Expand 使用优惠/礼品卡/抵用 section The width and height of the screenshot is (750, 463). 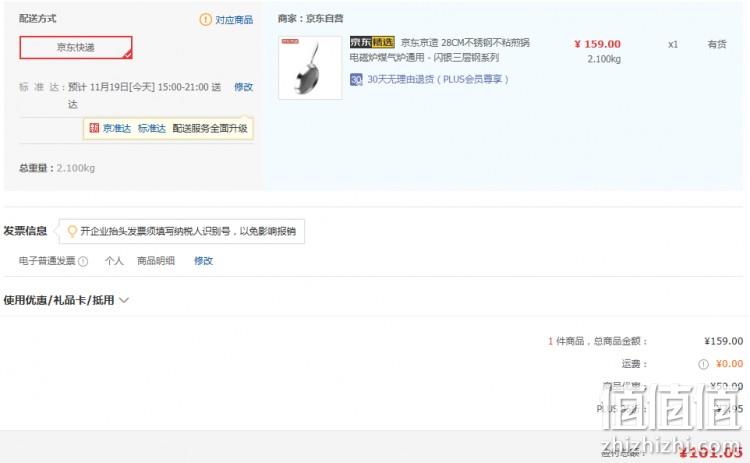66,300
